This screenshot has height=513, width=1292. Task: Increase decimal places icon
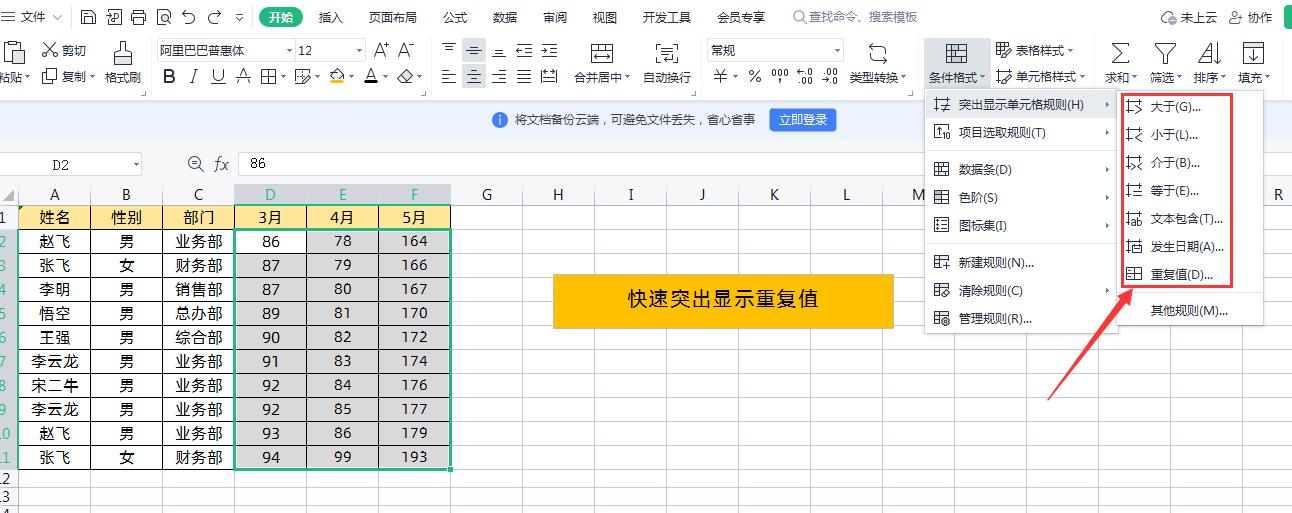(803, 76)
